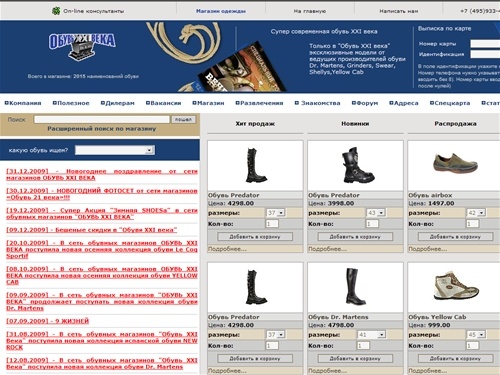This screenshot has height=375, width=500.
Task: Go to На главную
Action: click(310, 11)
